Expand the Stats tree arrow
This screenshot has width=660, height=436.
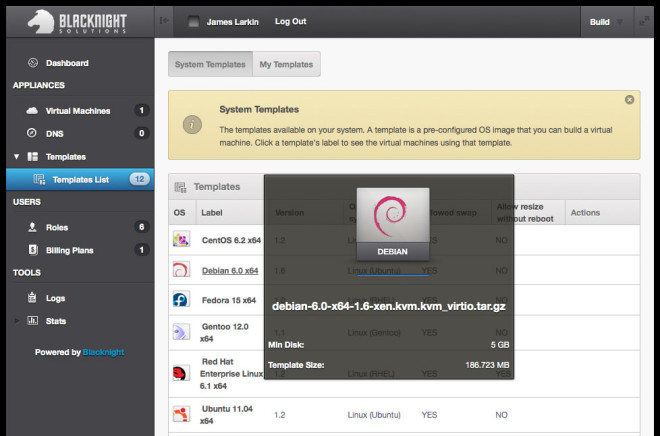click(x=16, y=321)
